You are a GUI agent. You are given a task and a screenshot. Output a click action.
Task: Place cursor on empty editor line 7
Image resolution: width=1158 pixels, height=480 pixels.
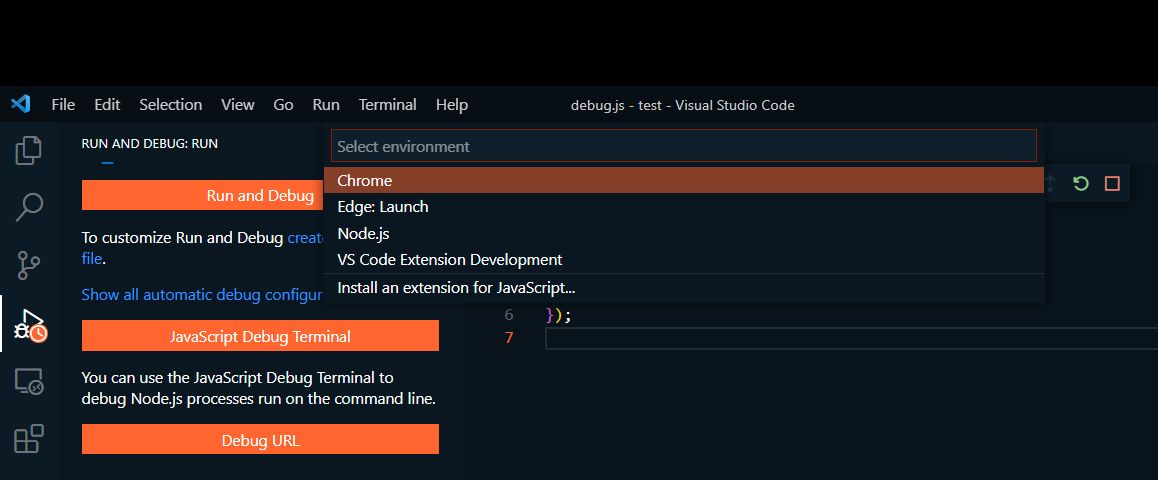click(852, 338)
